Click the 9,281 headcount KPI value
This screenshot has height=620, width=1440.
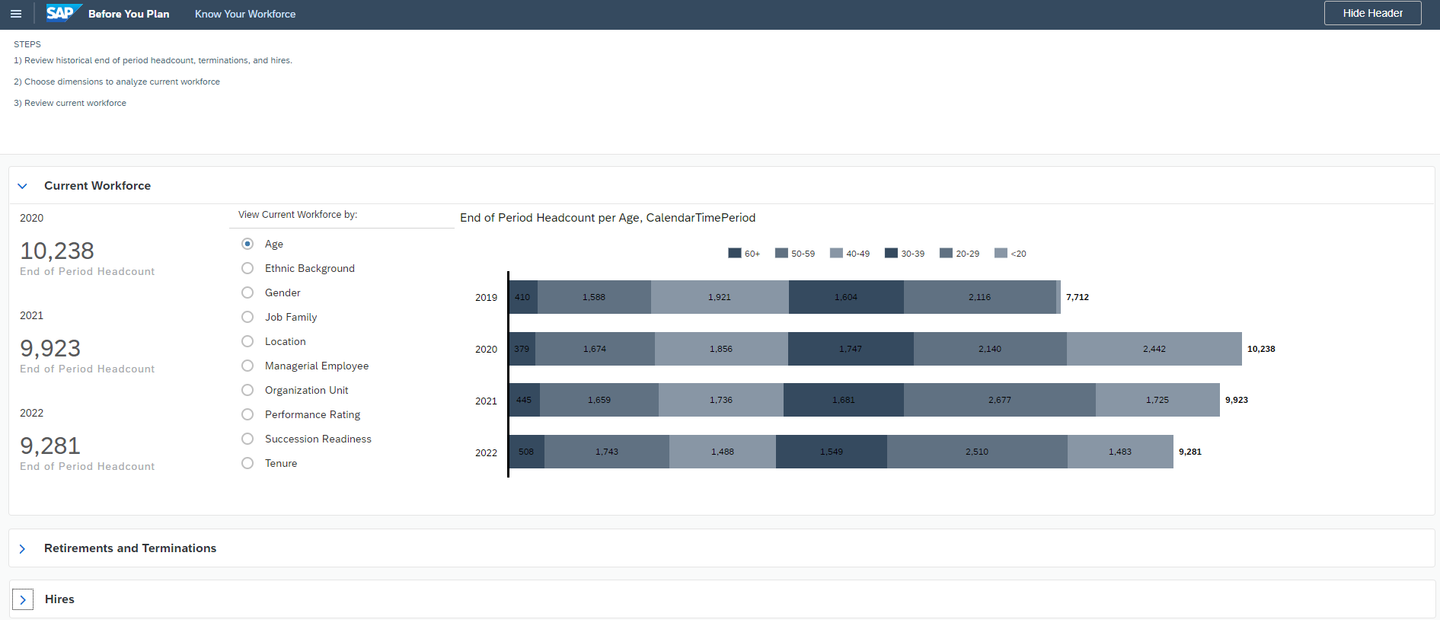pyautogui.click(x=50, y=446)
